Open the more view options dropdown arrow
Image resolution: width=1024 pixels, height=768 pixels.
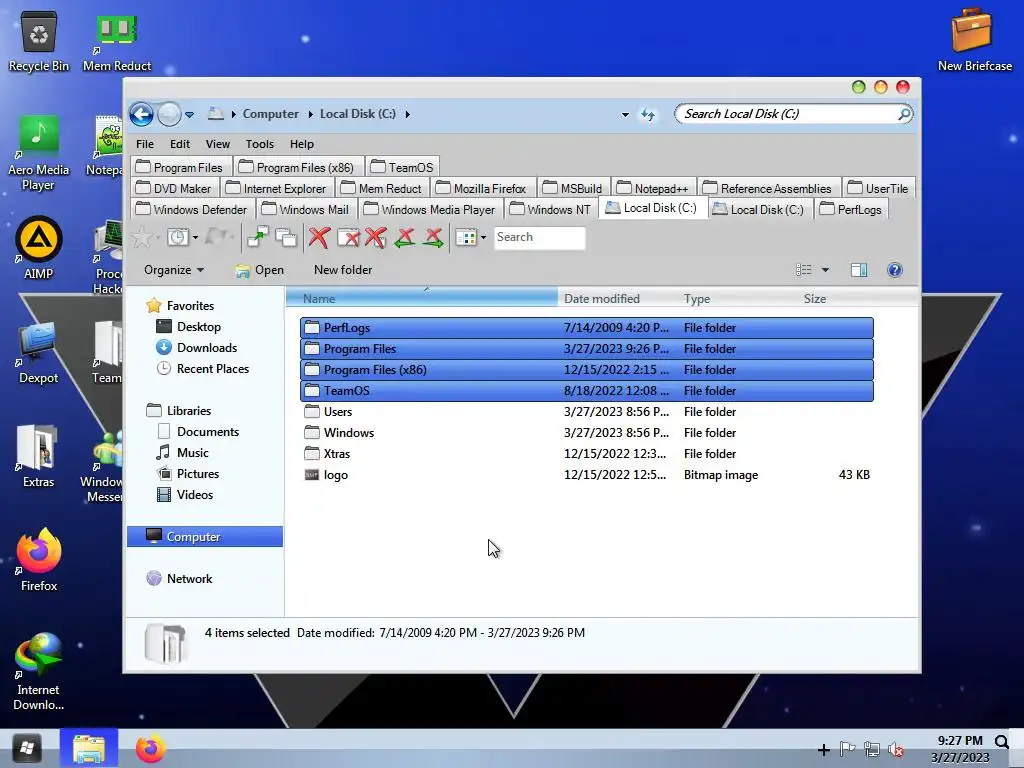[825, 270]
